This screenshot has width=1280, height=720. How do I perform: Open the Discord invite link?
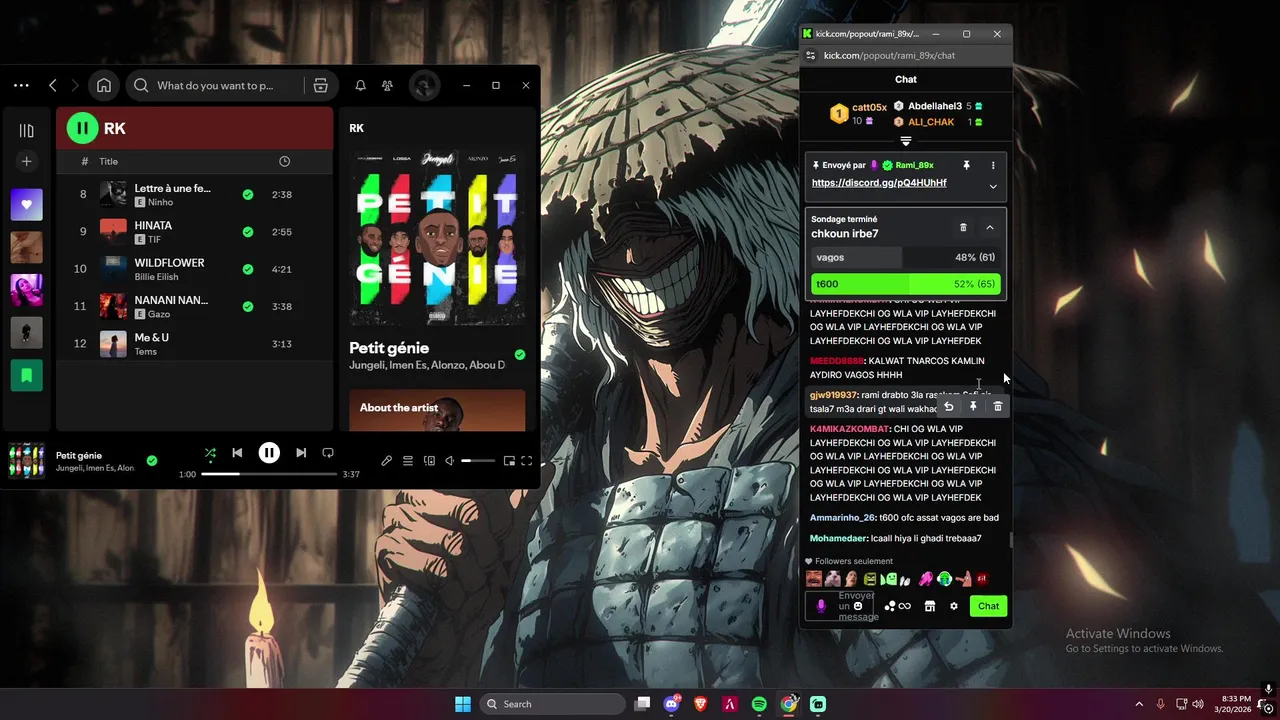coord(879,183)
